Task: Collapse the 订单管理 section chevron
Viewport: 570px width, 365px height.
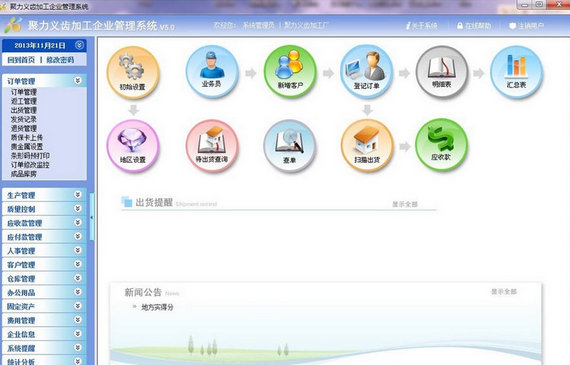Action: (78, 81)
